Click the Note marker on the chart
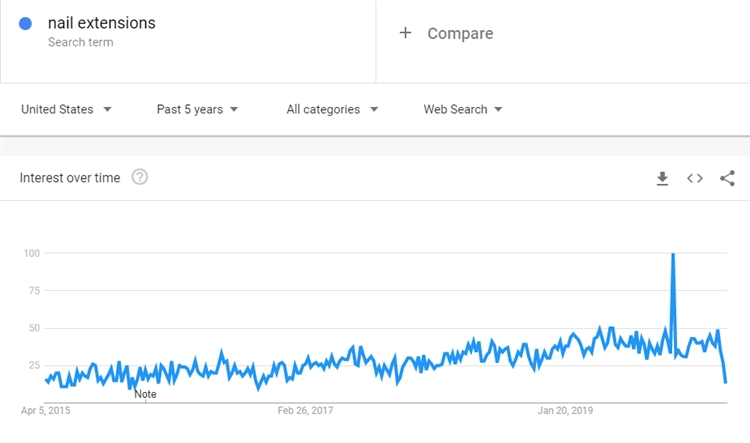This screenshot has height=443, width=750. point(145,394)
